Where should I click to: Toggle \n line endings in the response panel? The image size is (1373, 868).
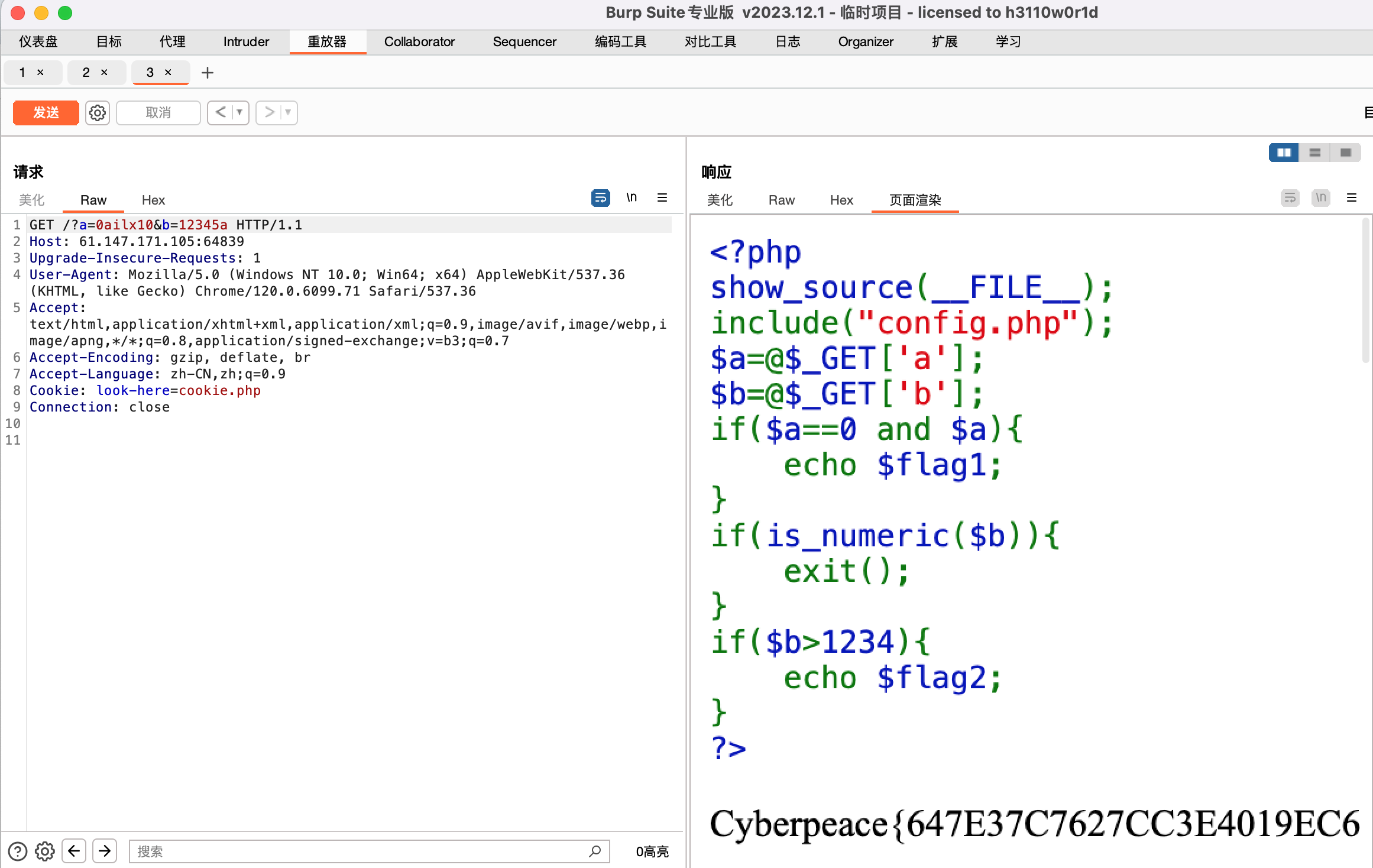click(x=1321, y=198)
